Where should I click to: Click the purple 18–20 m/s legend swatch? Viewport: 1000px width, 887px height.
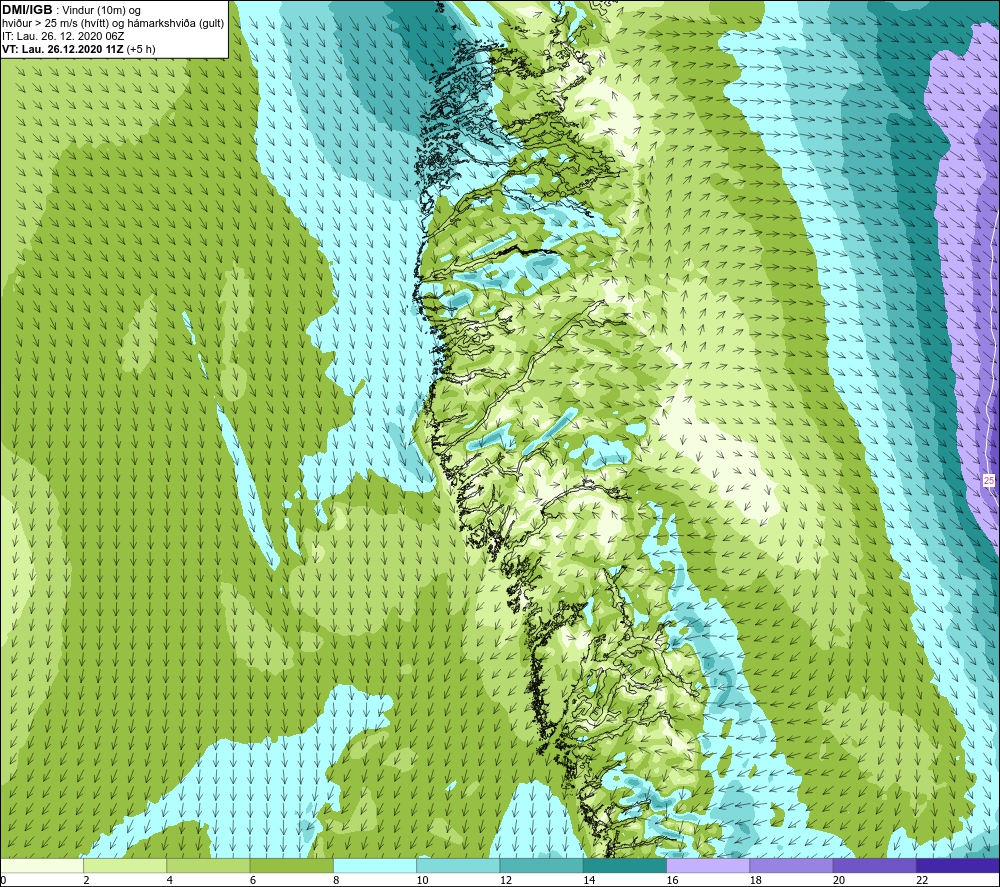(x=791, y=865)
